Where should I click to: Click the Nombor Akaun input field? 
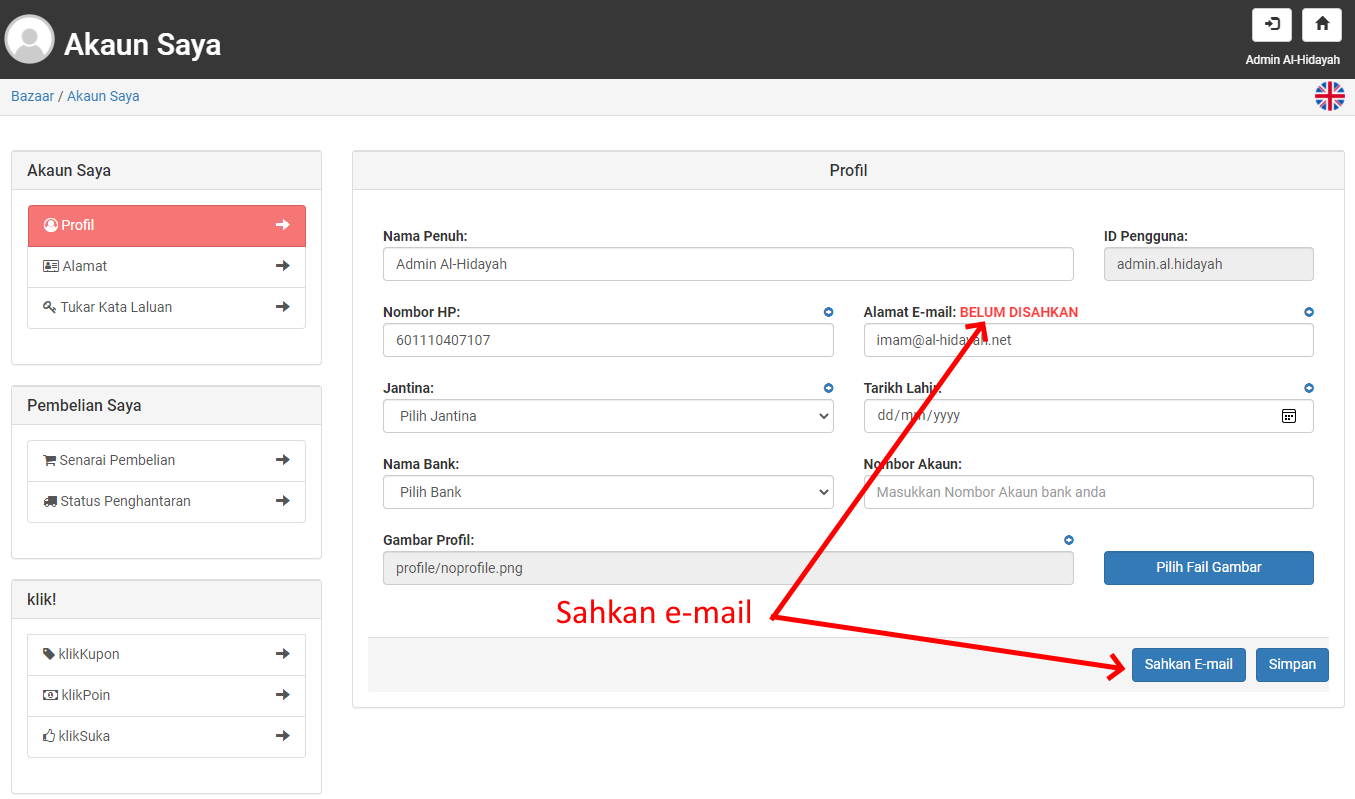(1088, 492)
